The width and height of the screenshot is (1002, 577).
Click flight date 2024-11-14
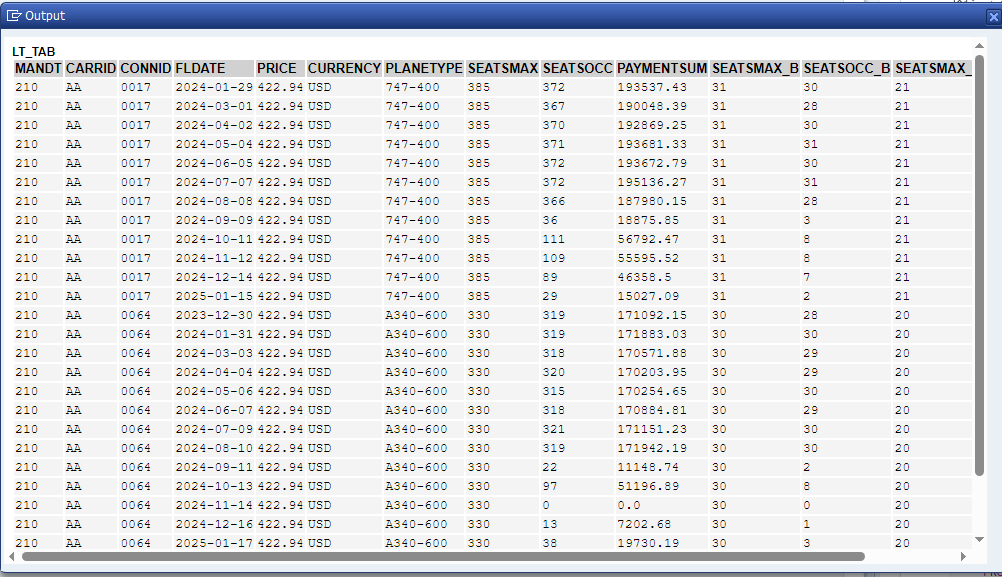click(214, 505)
